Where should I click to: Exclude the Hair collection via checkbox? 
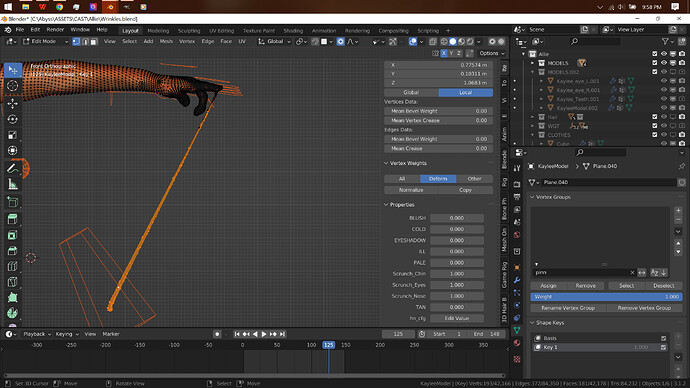[x=654, y=117]
